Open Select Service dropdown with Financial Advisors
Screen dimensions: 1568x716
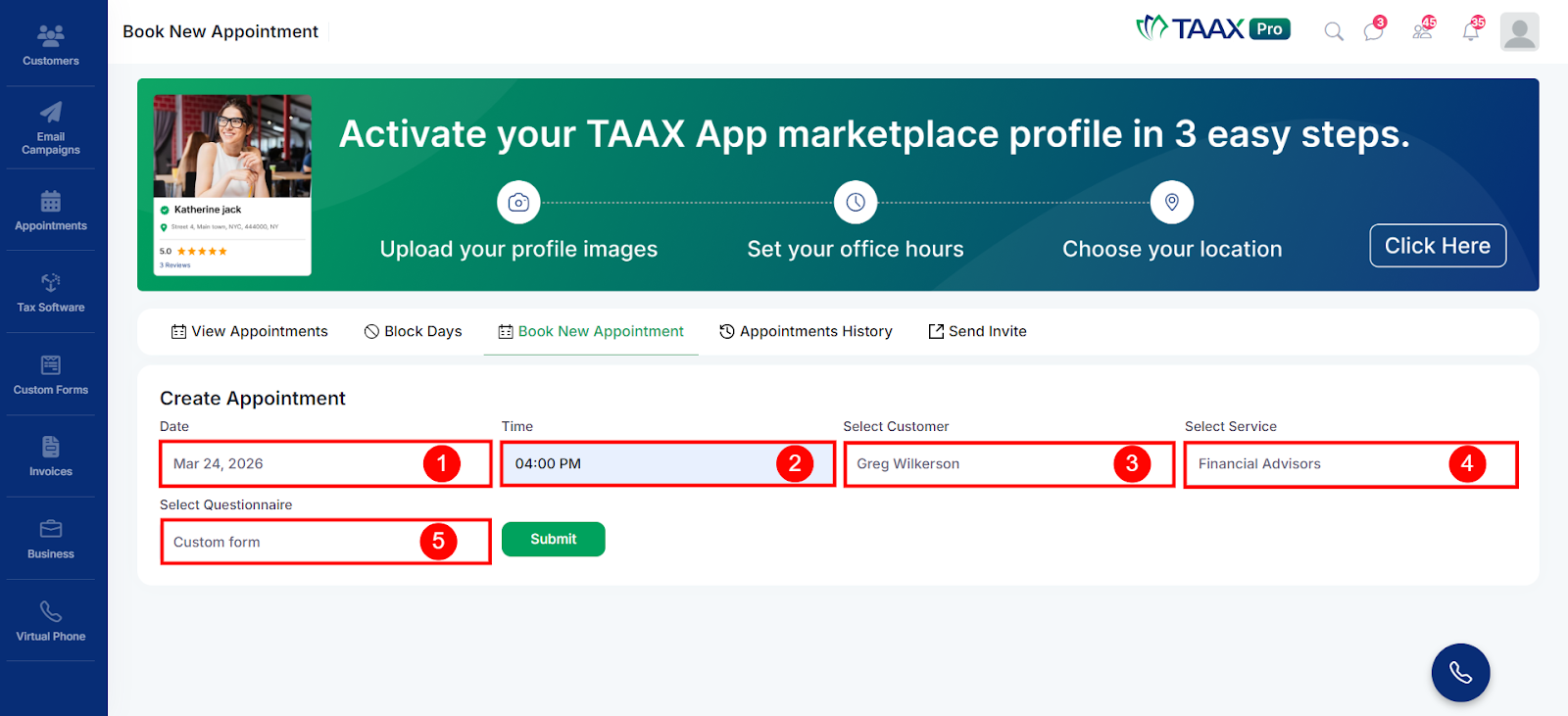[1350, 464]
